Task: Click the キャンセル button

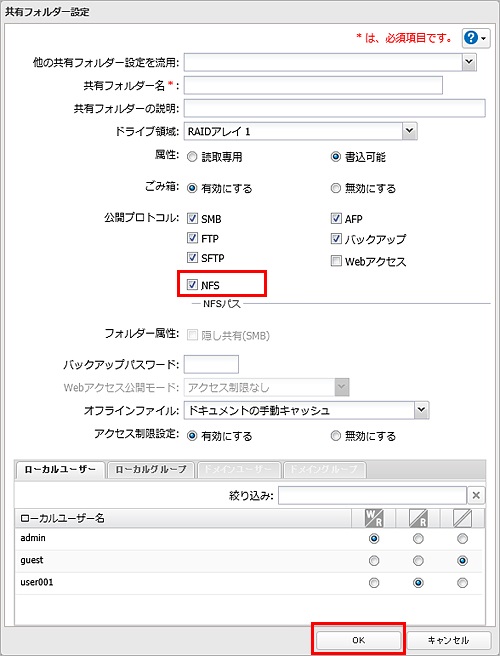Action: click(x=448, y=640)
